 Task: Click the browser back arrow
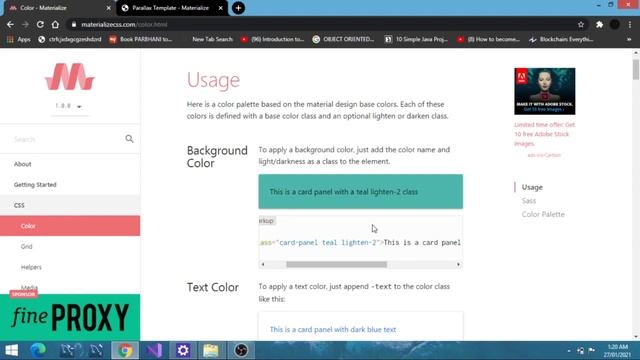[x=10, y=24]
